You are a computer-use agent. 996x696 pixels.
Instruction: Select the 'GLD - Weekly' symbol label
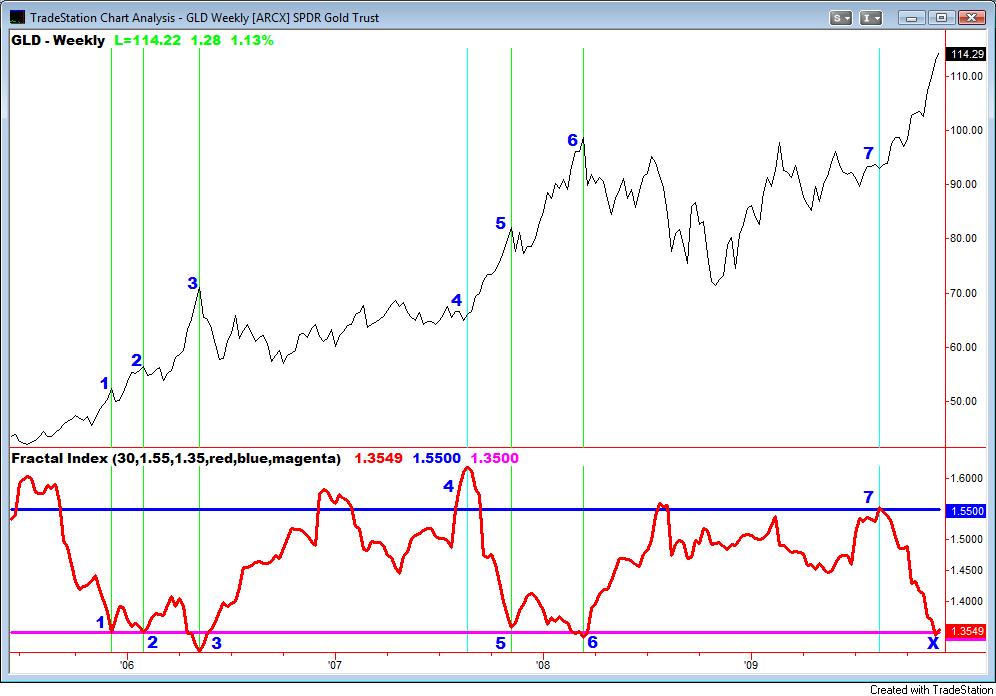58,41
